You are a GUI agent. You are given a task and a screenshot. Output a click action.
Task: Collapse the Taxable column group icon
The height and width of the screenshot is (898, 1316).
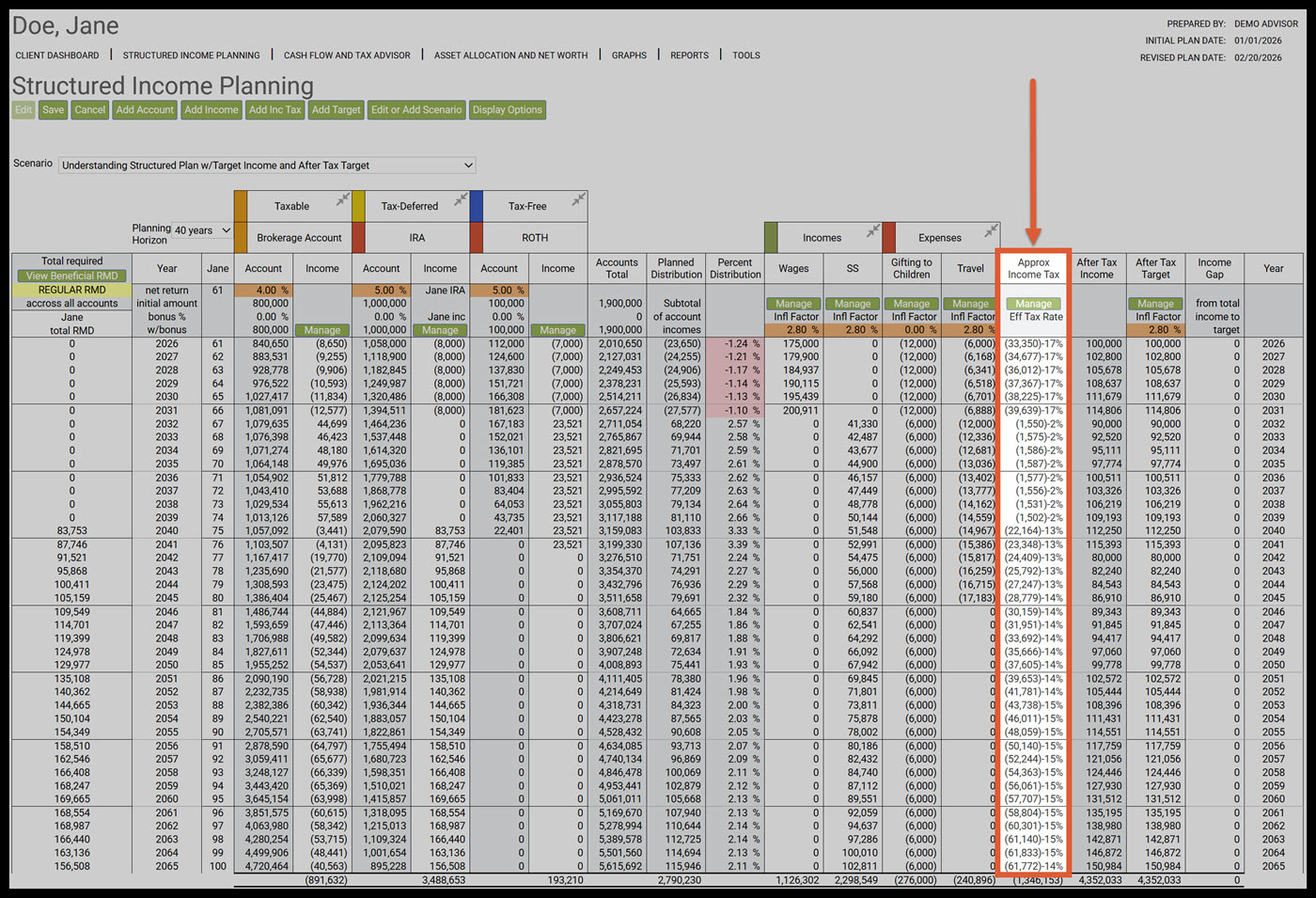pos(343,198)
